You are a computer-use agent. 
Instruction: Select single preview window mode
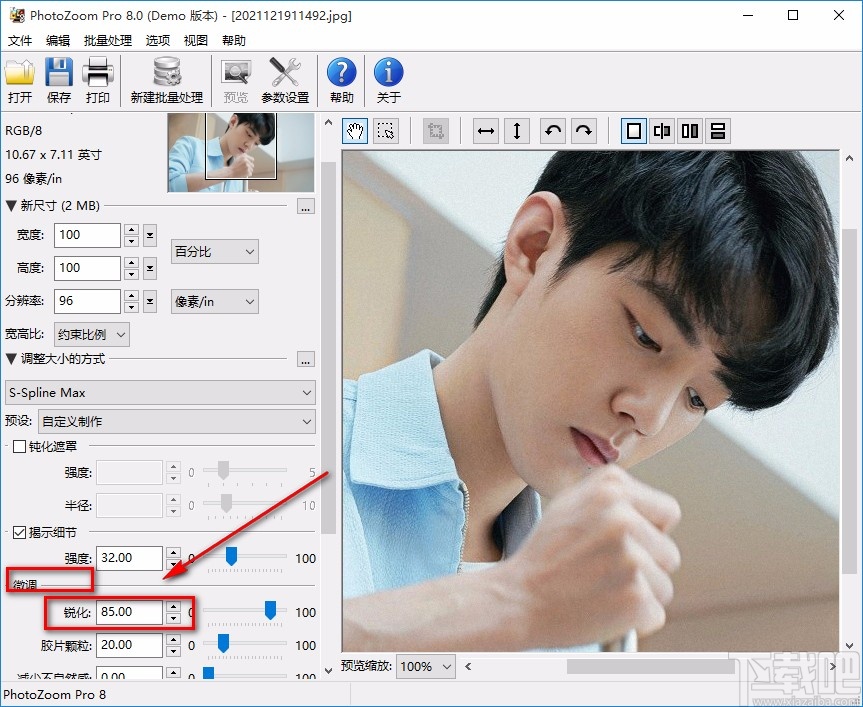pos(633,131)
